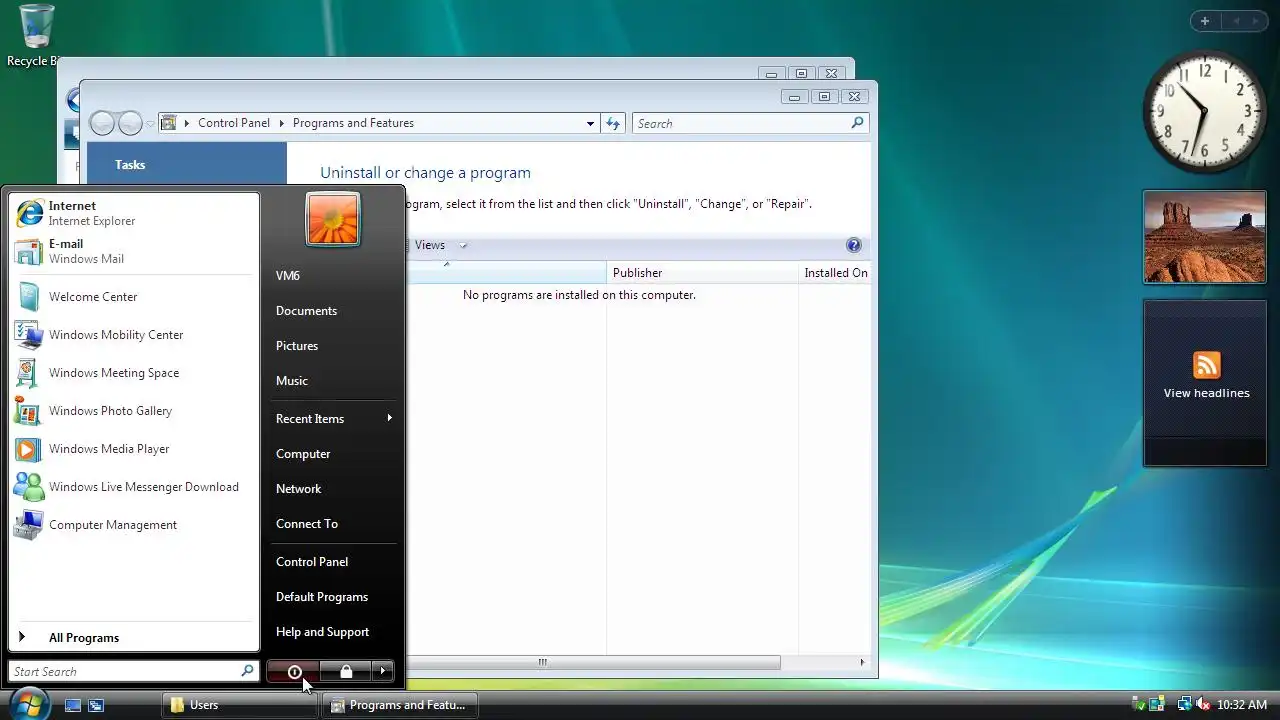Click Show Desktop quick launch icon

click(73, 705)
